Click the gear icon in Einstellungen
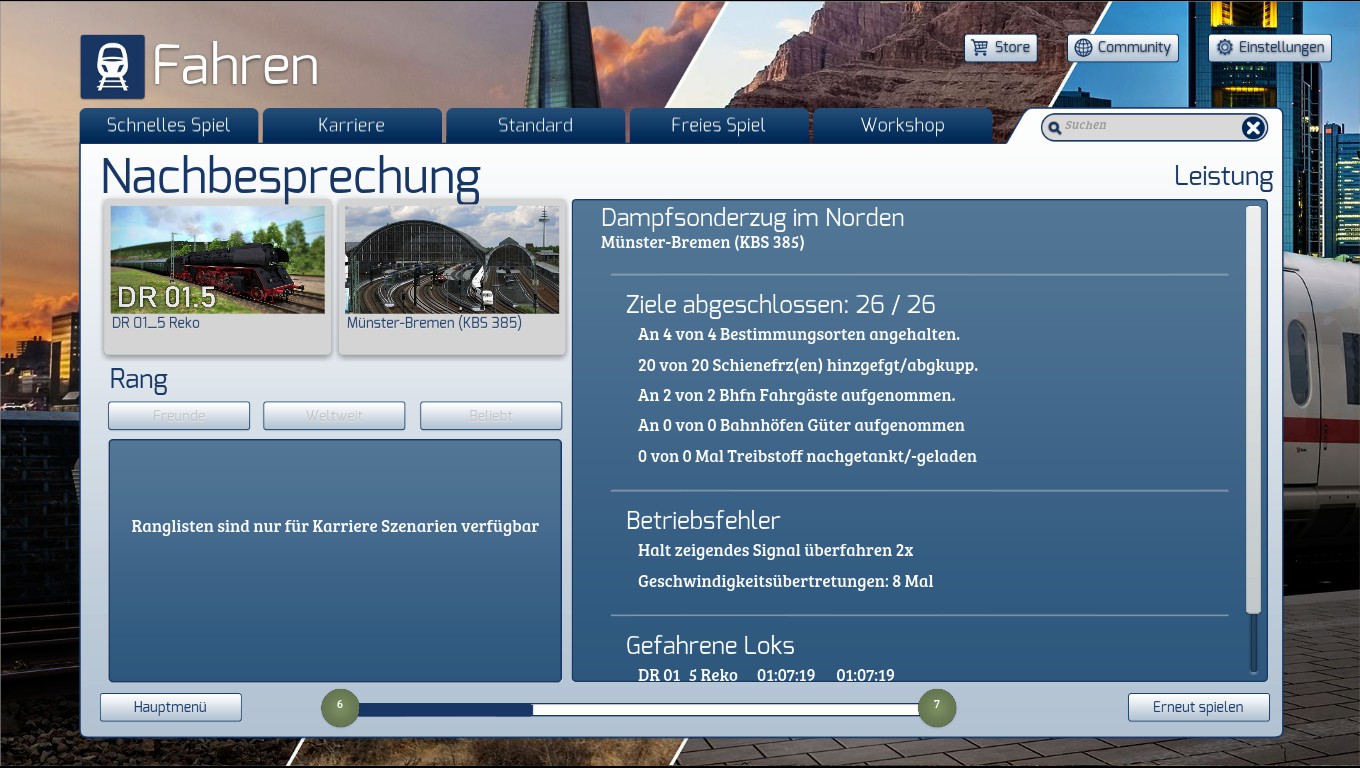Viewport: 1360px width, 768px height. coord(1224,47)
